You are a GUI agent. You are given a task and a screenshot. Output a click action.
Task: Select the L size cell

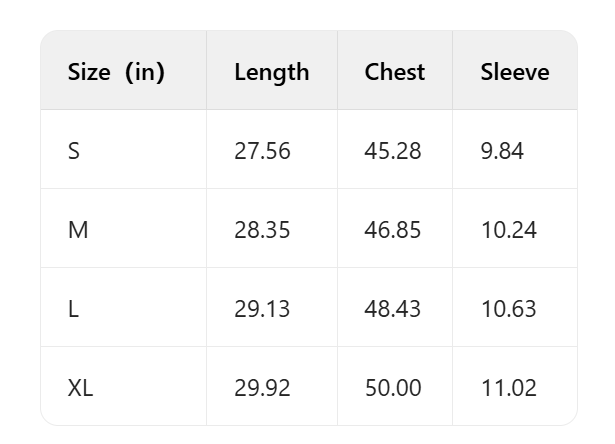(x=73, y=309)
